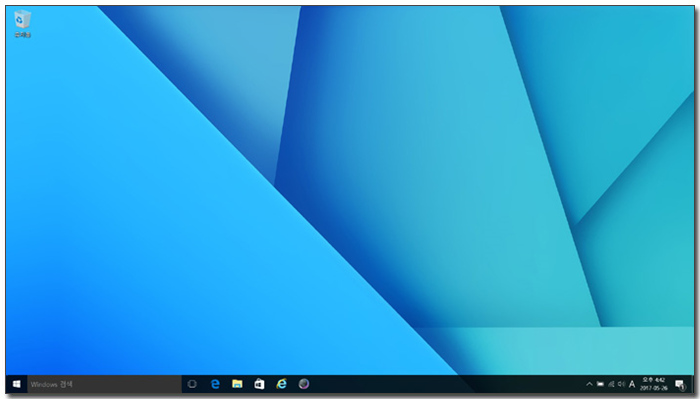Open File Explorer from the taskbar
700x399 pixels.
pyautogui.click(x=237, y=384)
